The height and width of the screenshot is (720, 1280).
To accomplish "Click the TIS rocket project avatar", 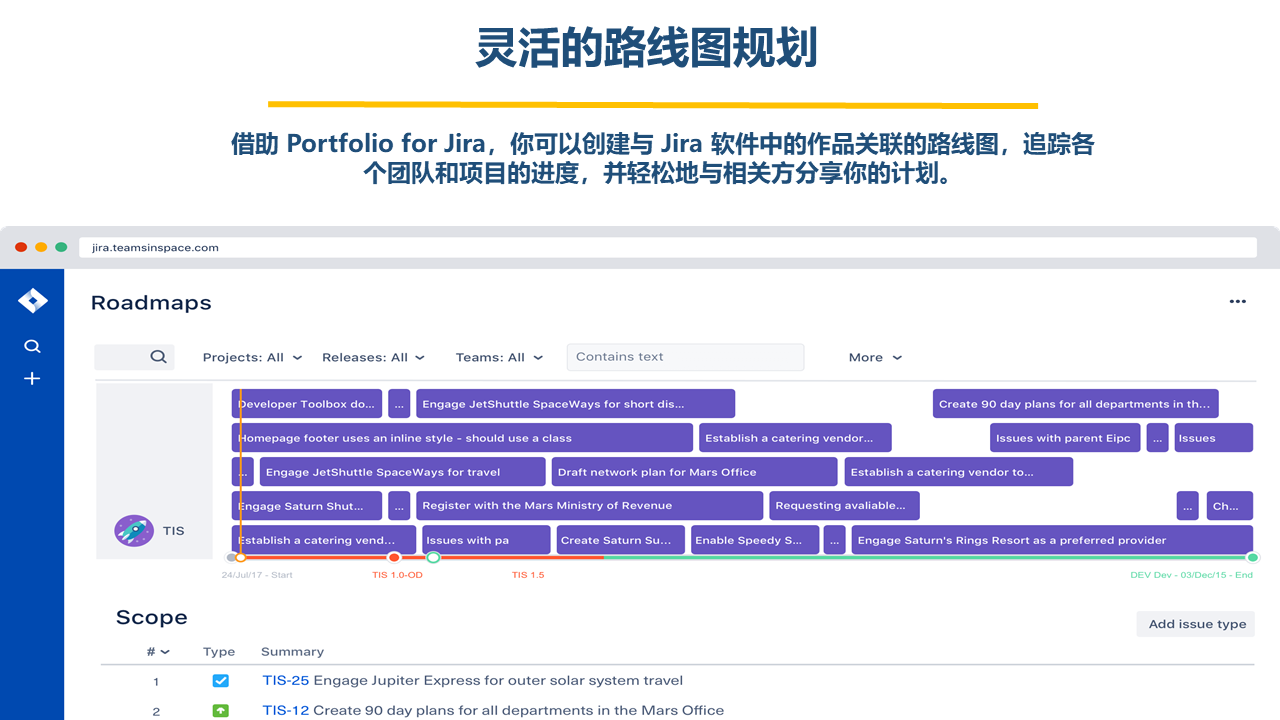I will click(x=133, y=530).
